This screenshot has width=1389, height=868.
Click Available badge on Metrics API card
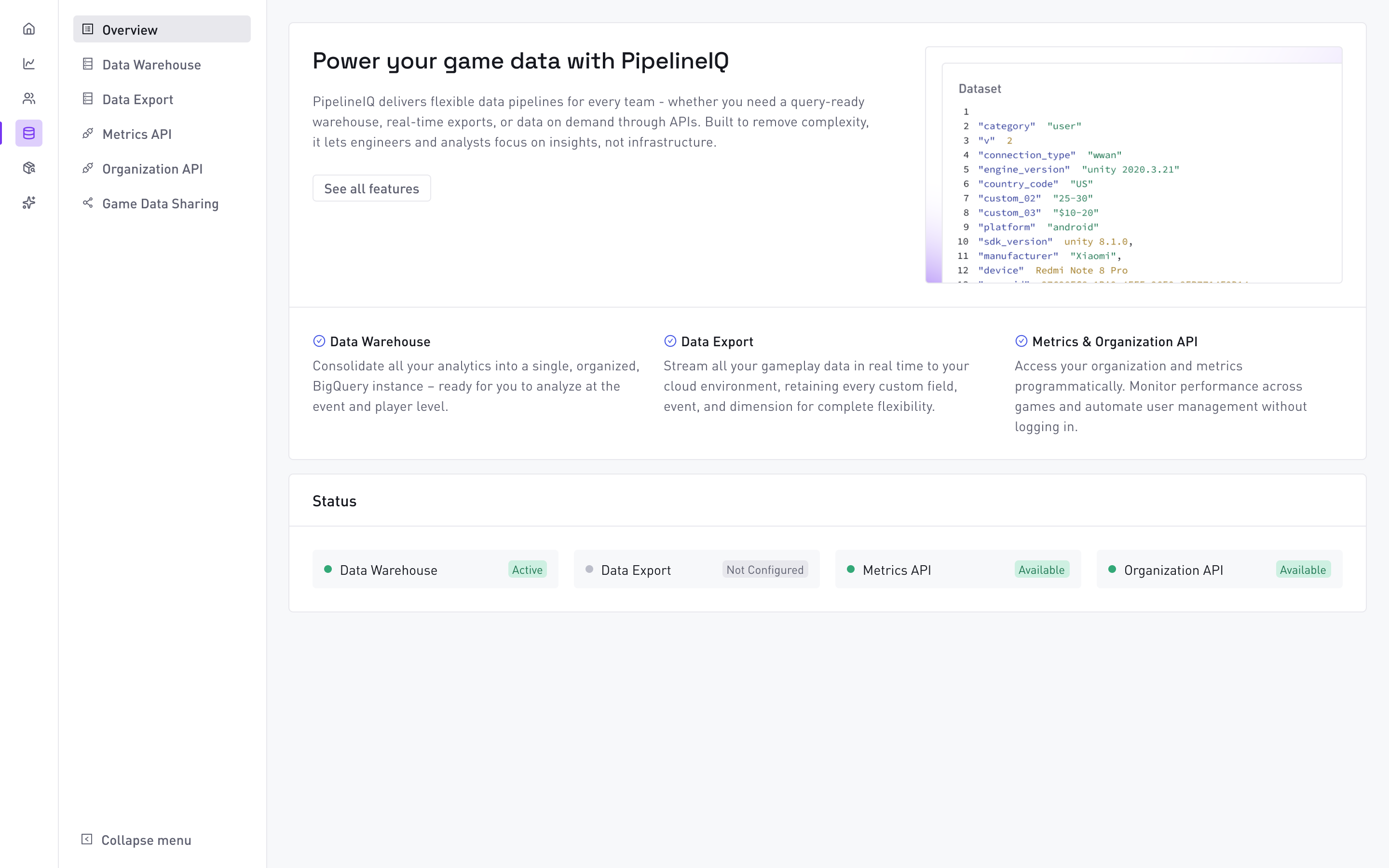(x=1042, y=570)
